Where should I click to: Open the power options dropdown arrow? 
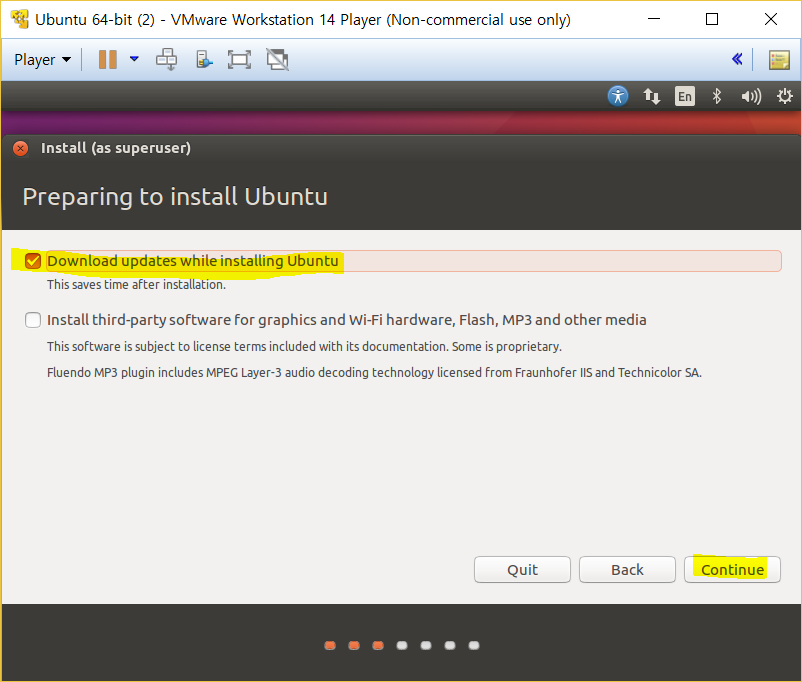coord(134,59)
